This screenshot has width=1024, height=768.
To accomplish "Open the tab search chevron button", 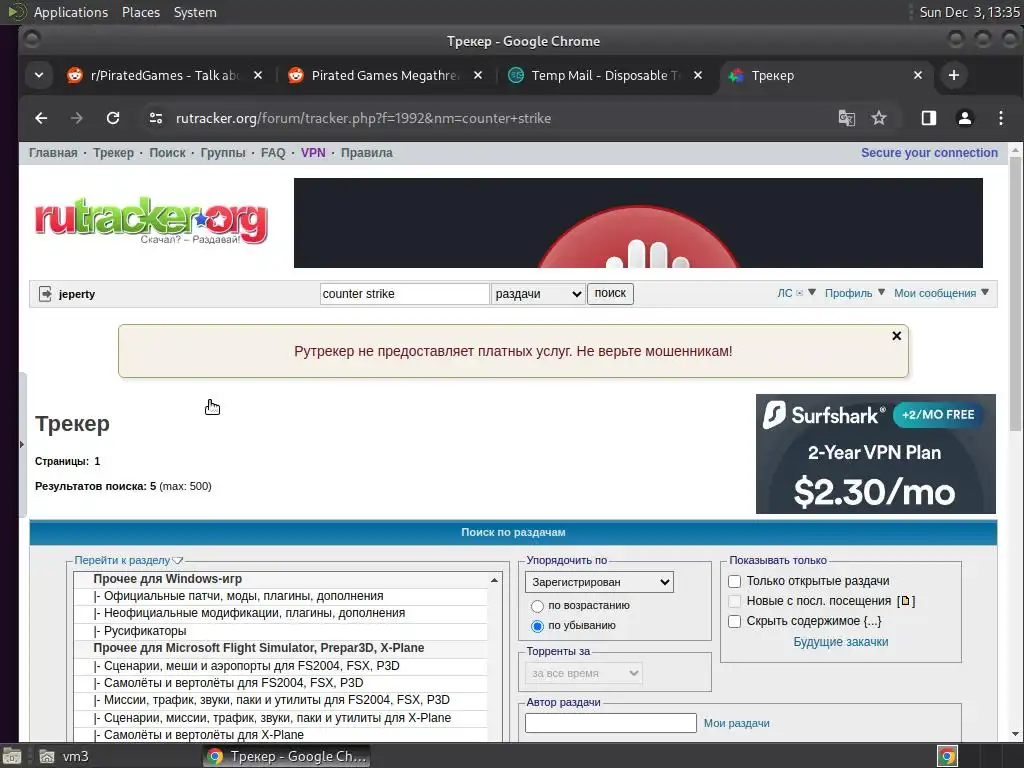I will tap(39, 75).
